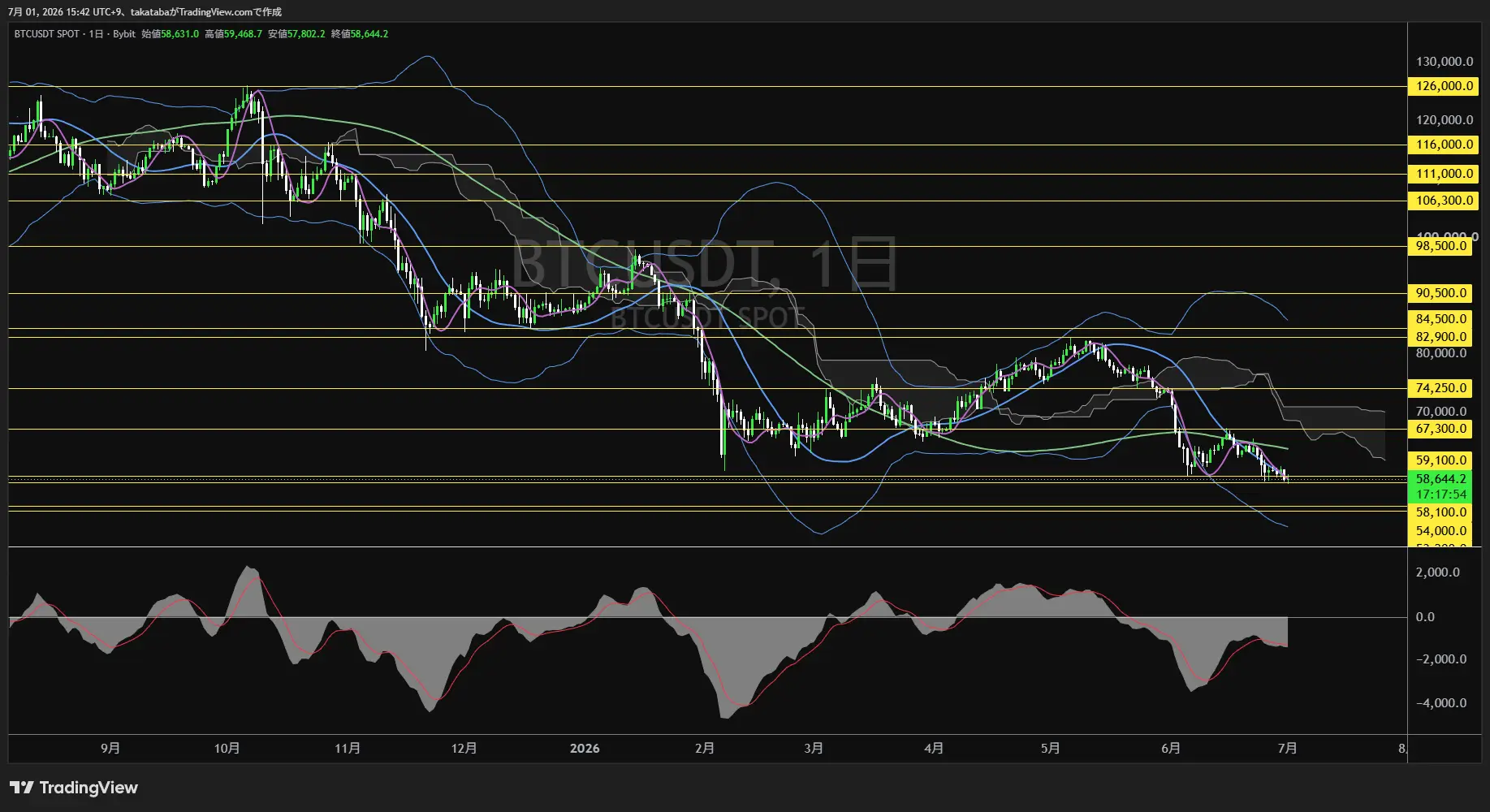The height and width of the screenshot is (812, 1490).
Task: Select the high value 高値59,468.7
Action: pyautogui.click(x=233, y=34)
